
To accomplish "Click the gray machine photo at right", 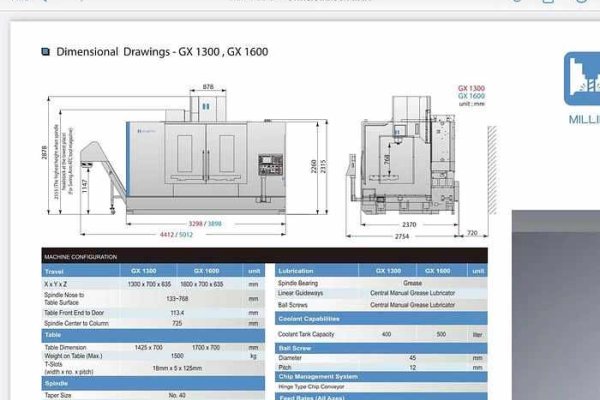I will 556,305.
